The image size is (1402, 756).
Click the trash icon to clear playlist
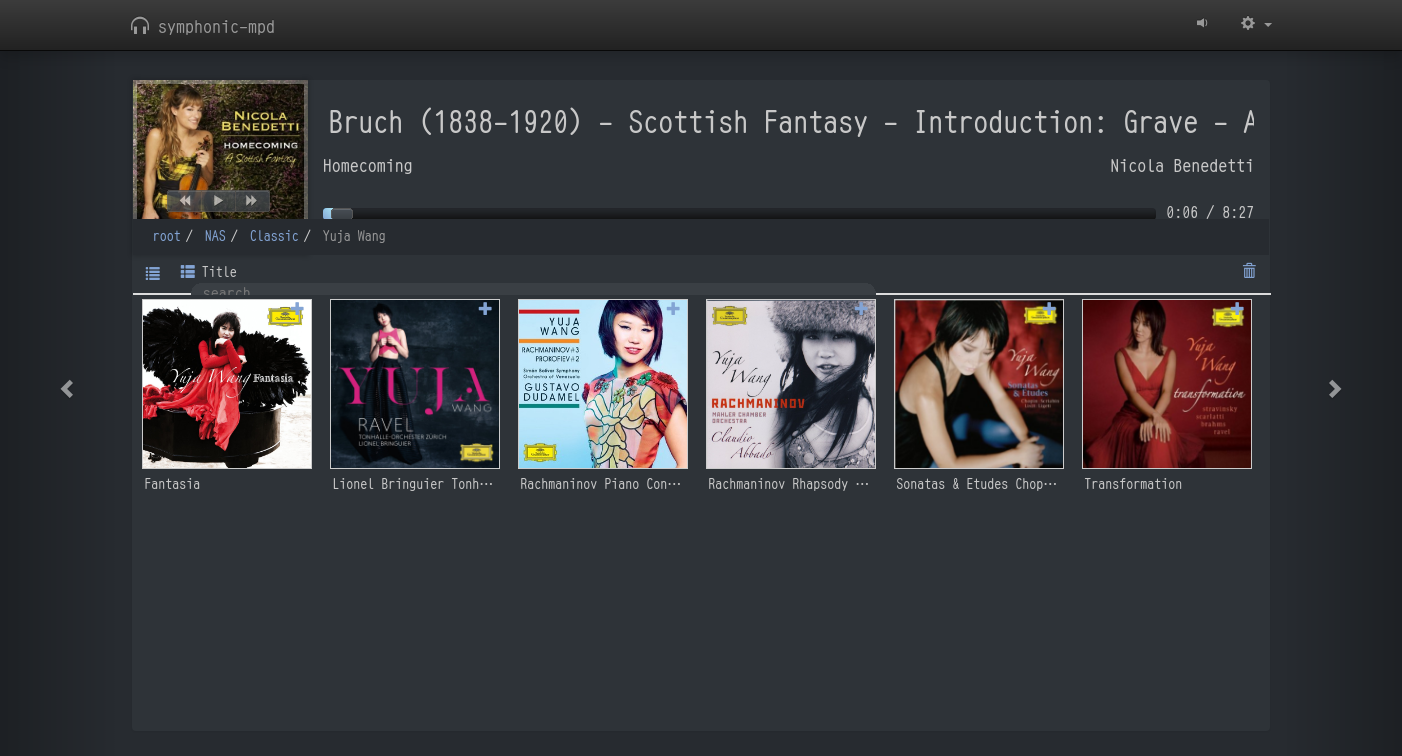point(1249,271)
